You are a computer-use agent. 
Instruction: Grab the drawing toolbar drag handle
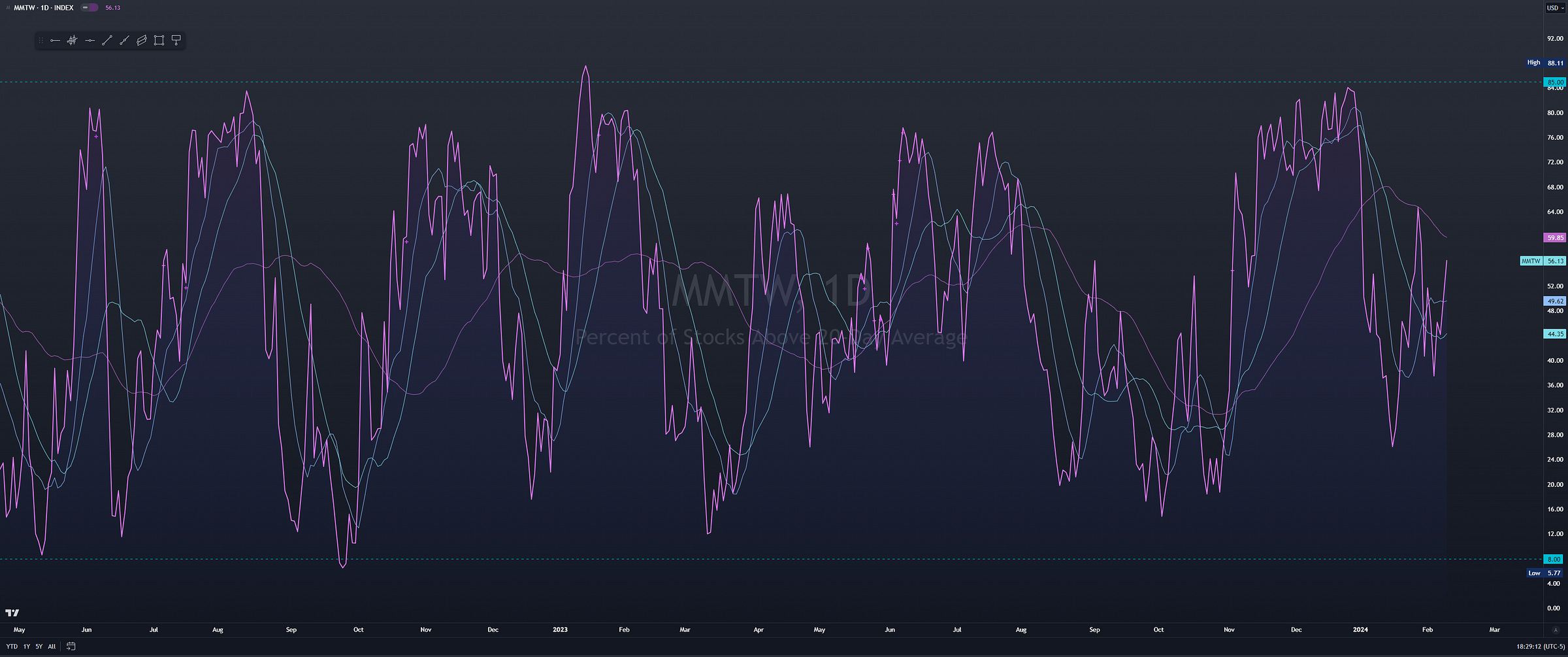41,41
